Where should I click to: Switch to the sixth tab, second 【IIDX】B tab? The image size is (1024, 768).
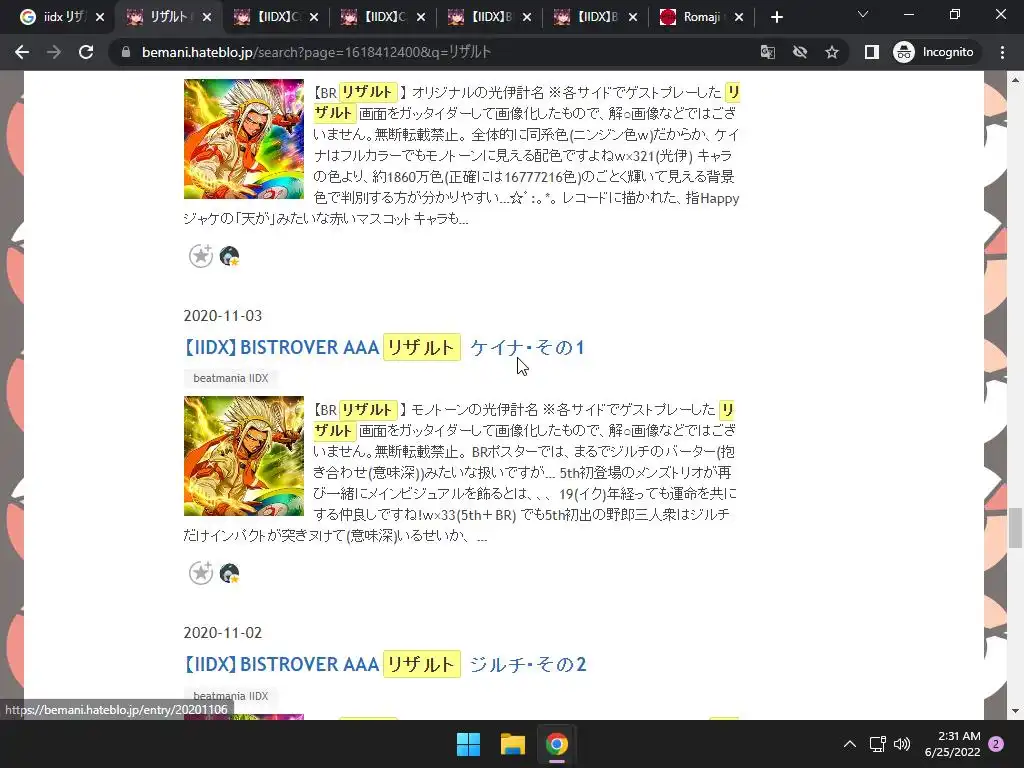(x=594, y=17)
